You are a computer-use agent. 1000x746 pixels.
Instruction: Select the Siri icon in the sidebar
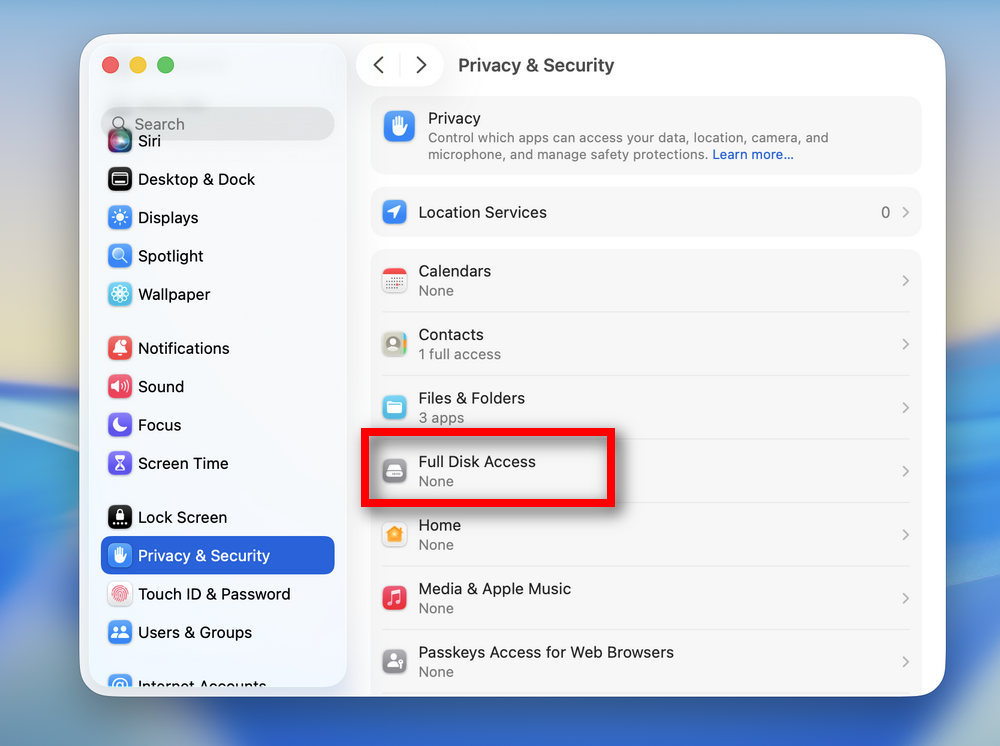point(120,141)
